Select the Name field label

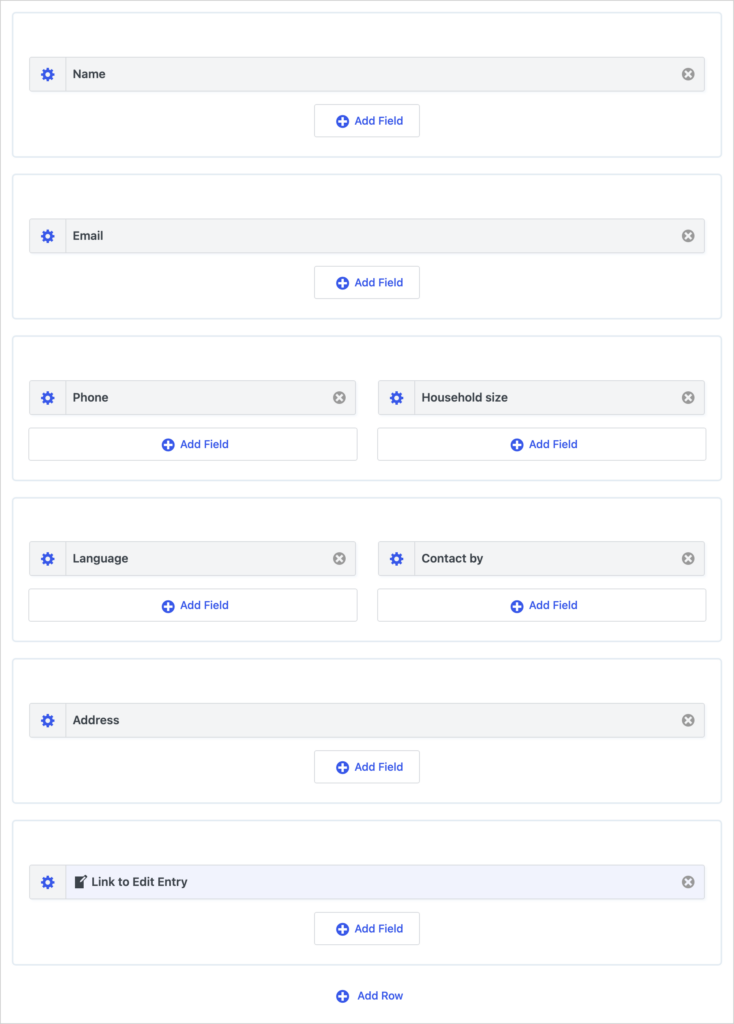(89, 74)
